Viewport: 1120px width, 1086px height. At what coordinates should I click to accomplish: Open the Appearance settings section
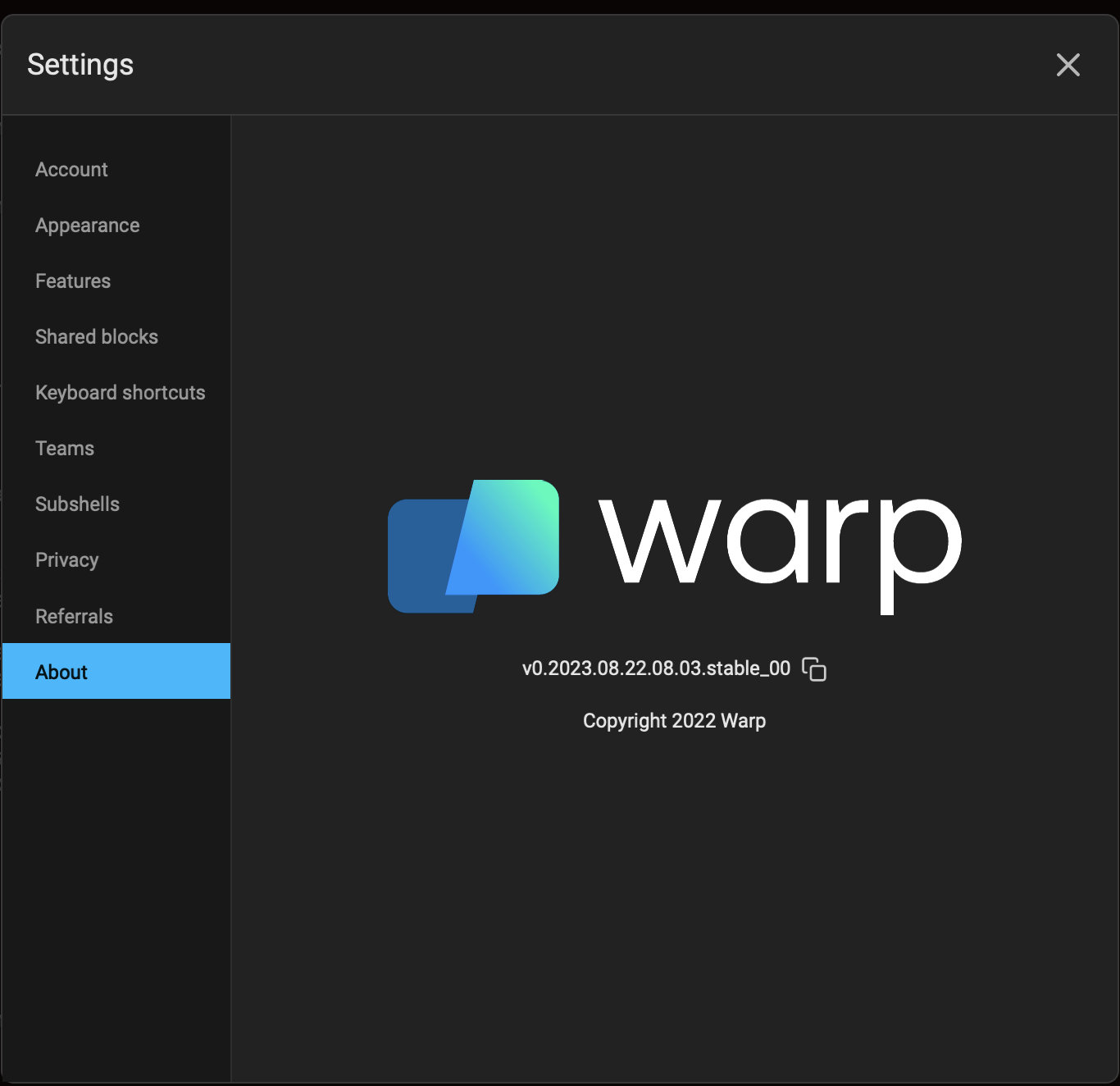(87, 225)
